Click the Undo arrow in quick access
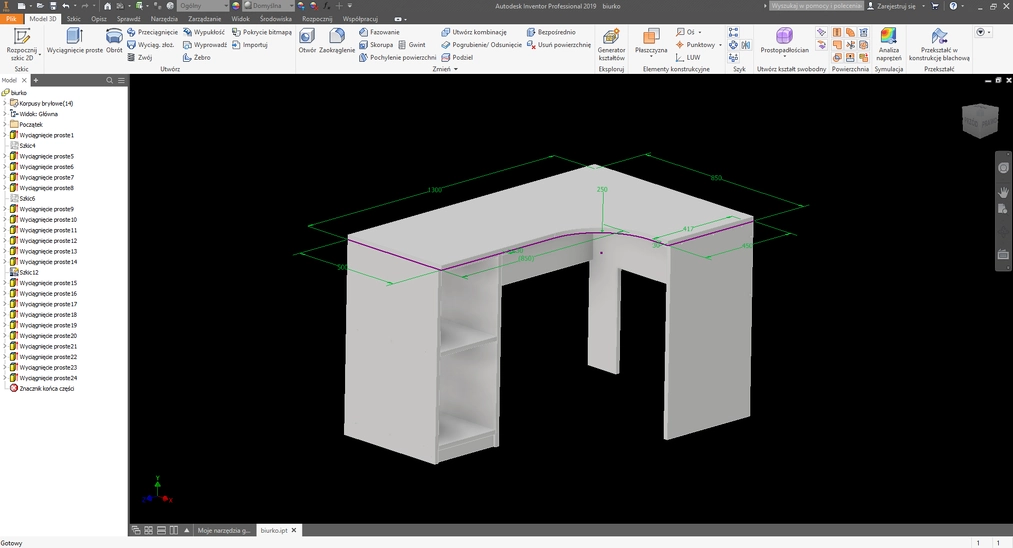Image resolution: width=1013 pixels, height=548 pixels. (65, 6)
